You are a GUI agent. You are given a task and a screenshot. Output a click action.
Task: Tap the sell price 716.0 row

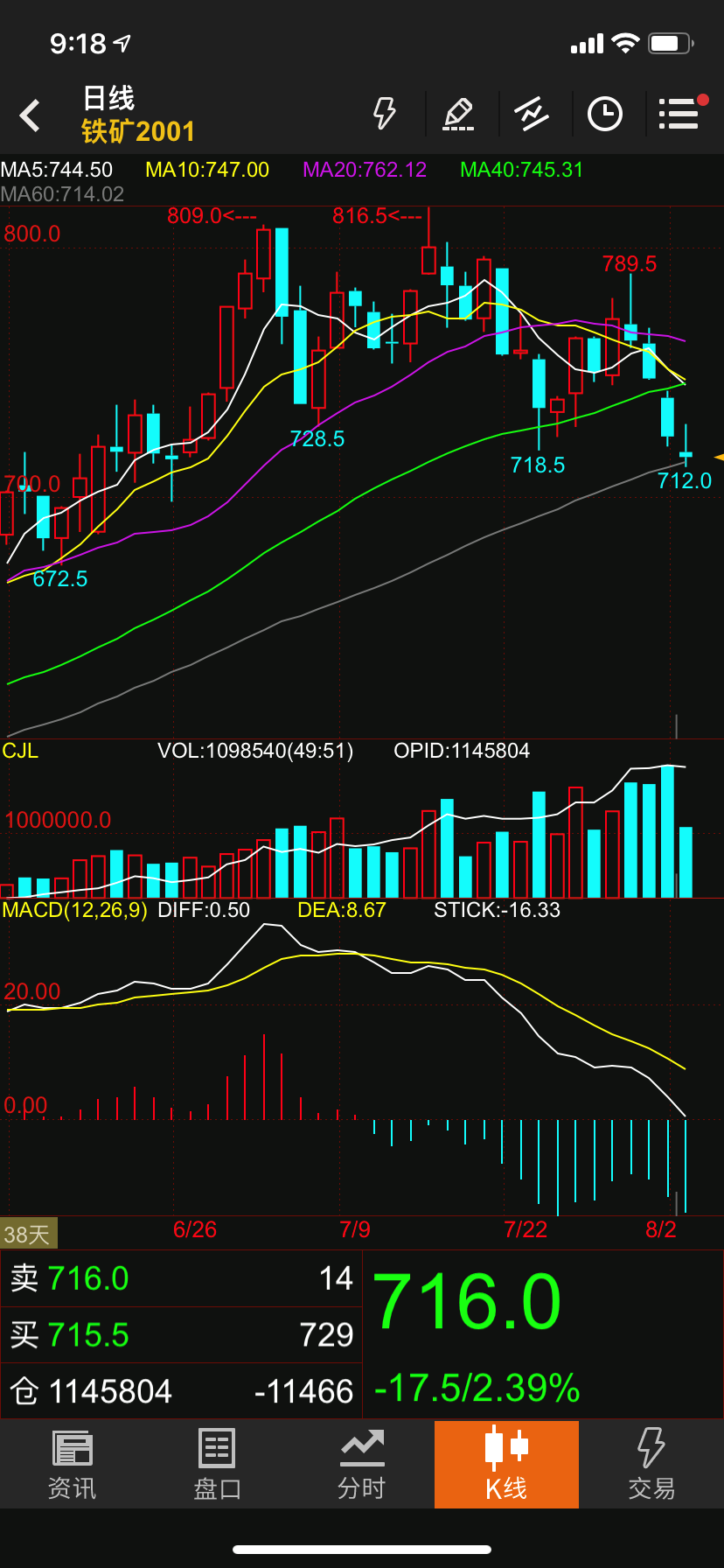click(181, 1279)
